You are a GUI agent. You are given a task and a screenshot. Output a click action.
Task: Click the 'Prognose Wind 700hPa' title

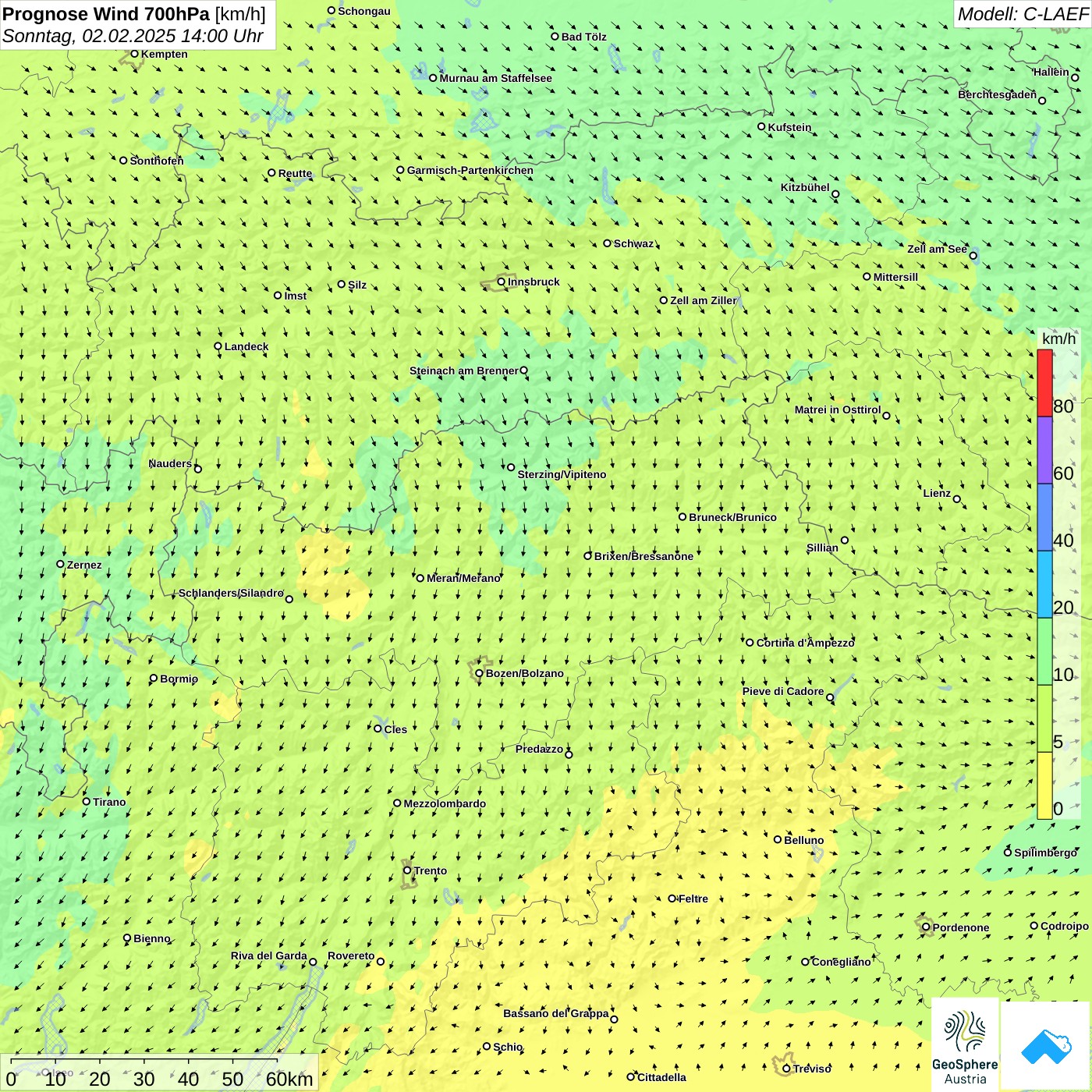(106, 14)
